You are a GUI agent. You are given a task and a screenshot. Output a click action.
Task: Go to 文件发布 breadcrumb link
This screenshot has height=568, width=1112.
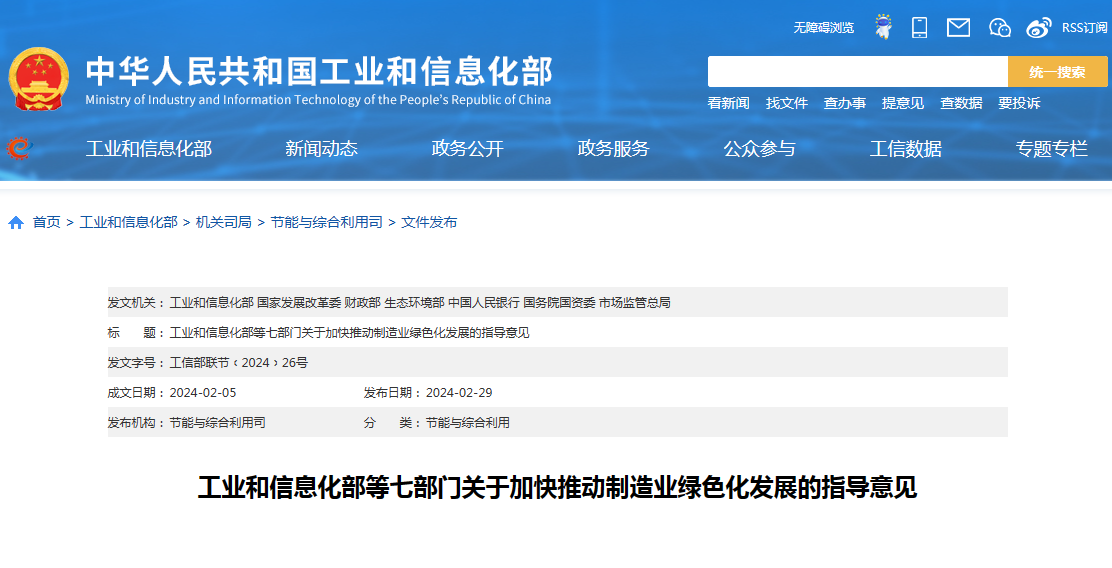pos(429,223)
